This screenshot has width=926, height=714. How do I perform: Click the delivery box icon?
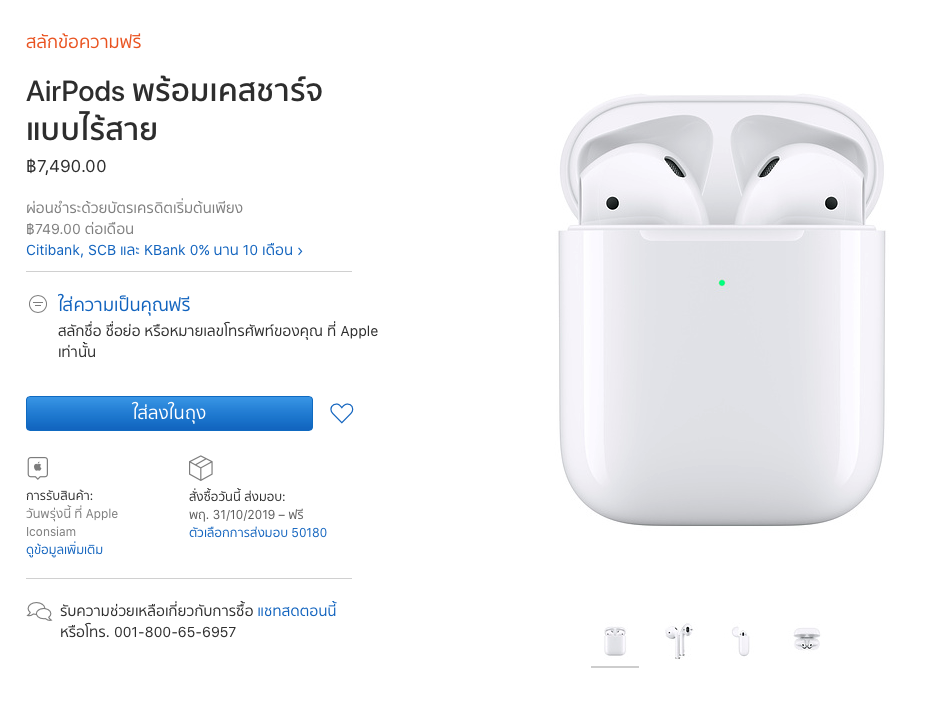[x=201, y=468]
